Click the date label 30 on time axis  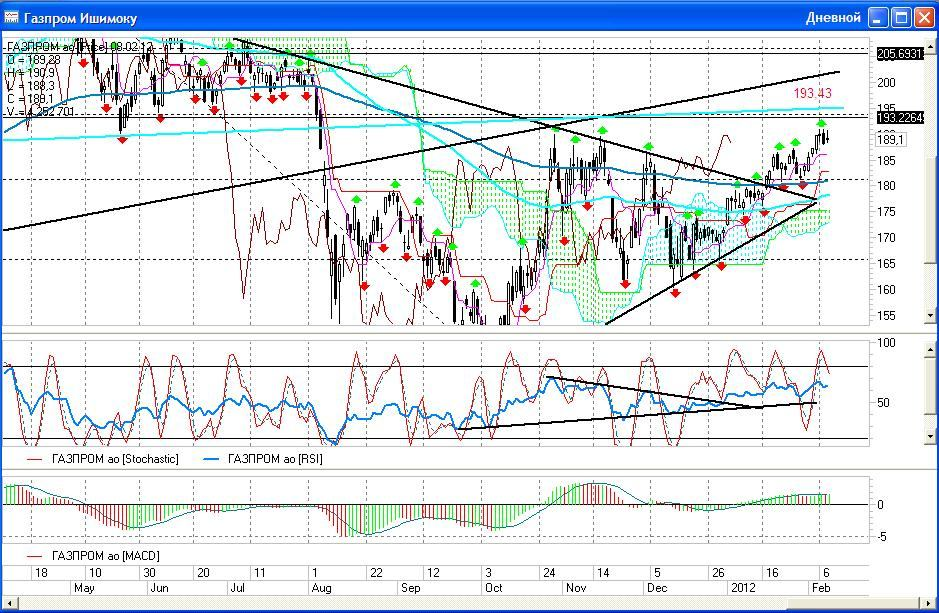coord(150,573)
